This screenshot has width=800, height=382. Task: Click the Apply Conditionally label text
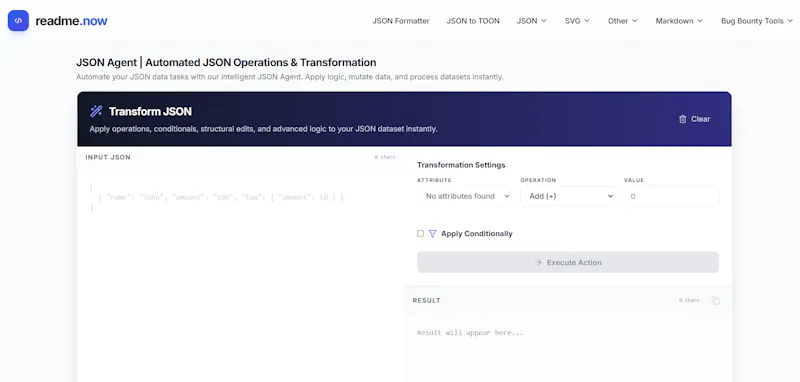click(x=477, y=234)
